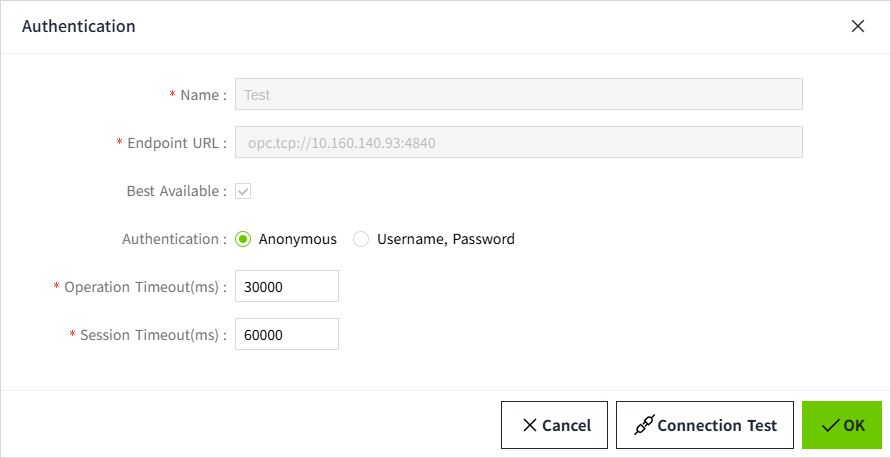
Task: Click the "Best Available" field label
Action: click(174, 191)
